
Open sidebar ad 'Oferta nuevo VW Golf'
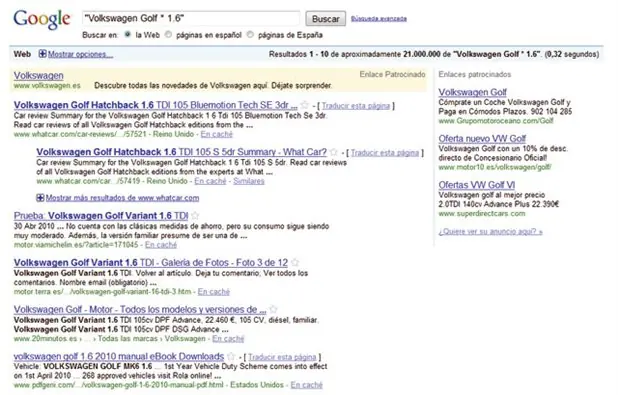(482, 139)
